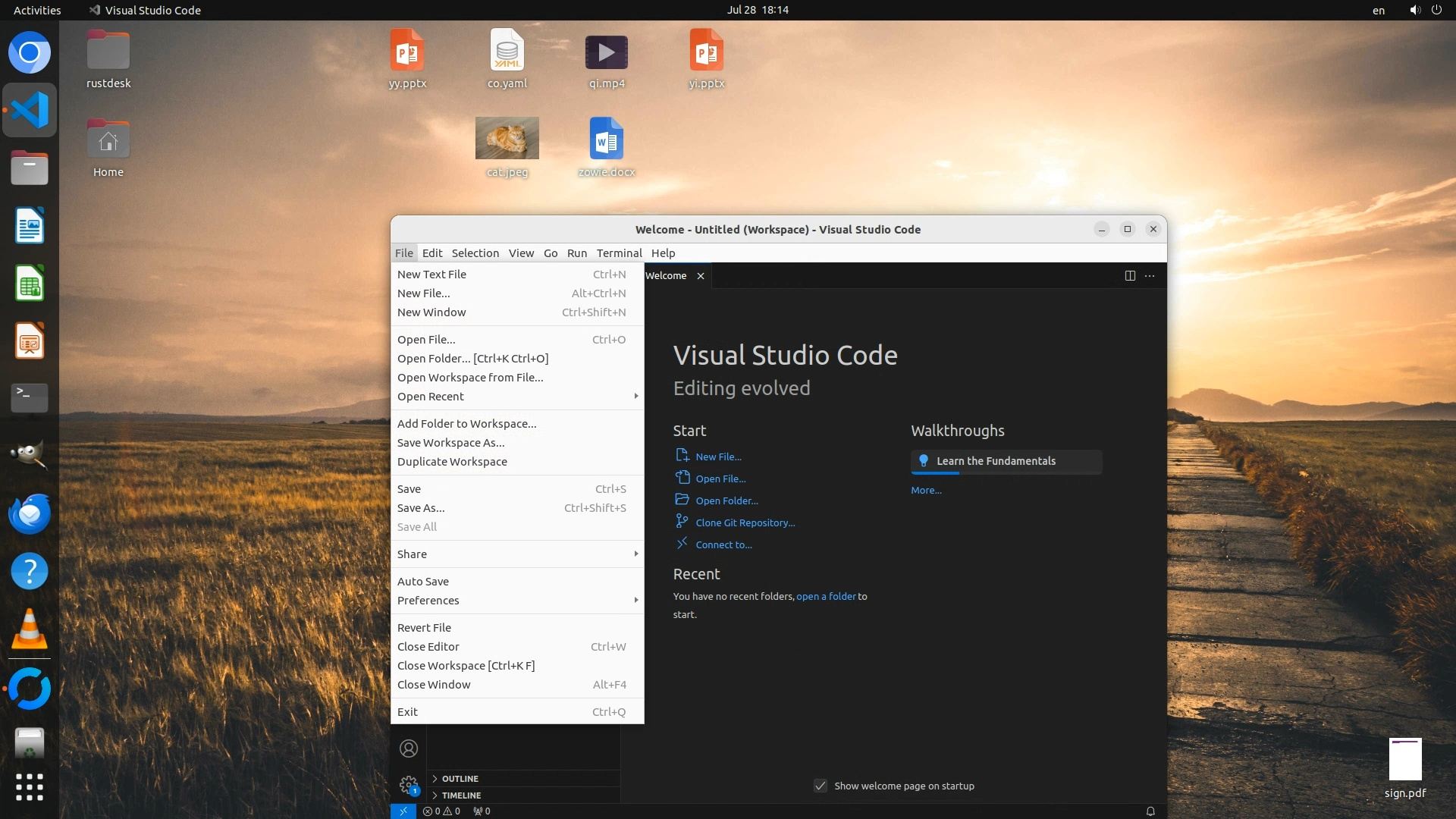The height and width of the screenshot is (819, 1456).
Task: Open the Terminal menu
Action: click(x=619, y=253)
